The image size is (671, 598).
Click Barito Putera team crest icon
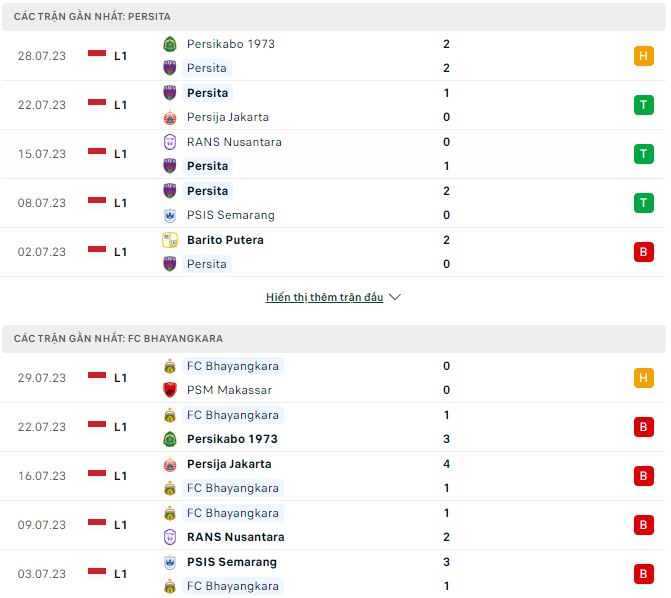(x=170, y=240)
